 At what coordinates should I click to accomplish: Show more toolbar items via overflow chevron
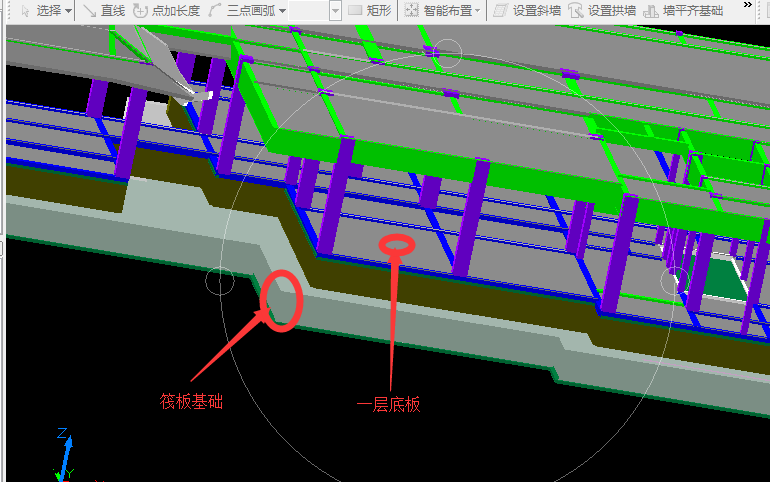(x=747, y=5)
